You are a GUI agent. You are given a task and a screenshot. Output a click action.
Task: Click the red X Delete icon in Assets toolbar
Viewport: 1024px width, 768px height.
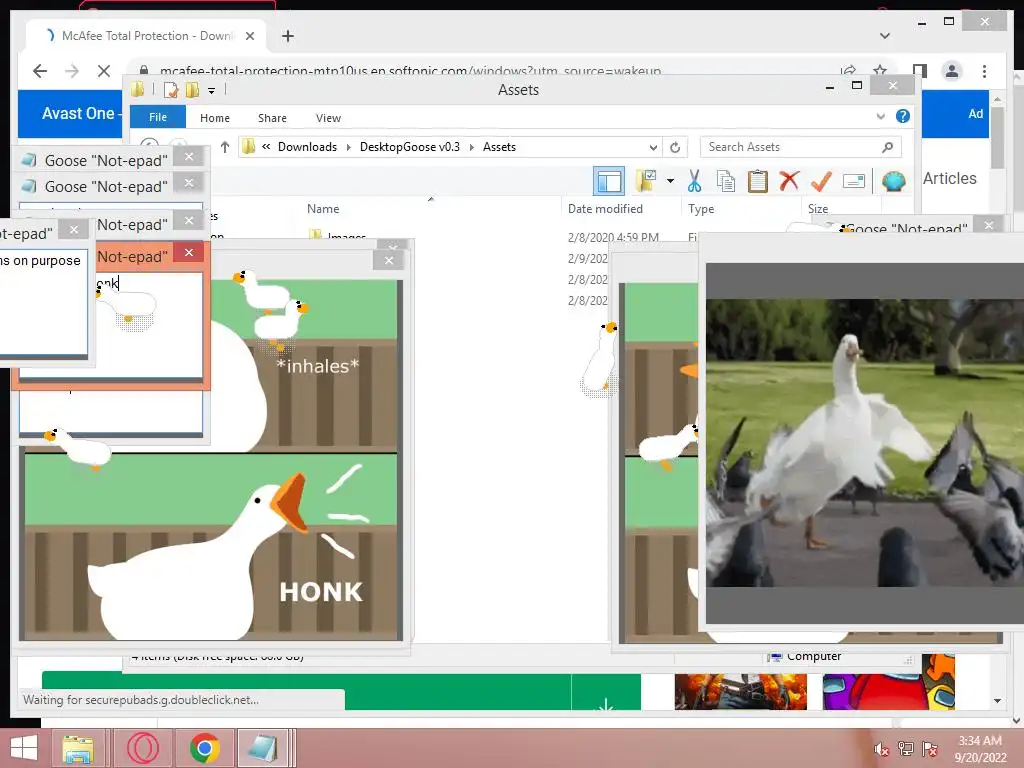point(789,180)
